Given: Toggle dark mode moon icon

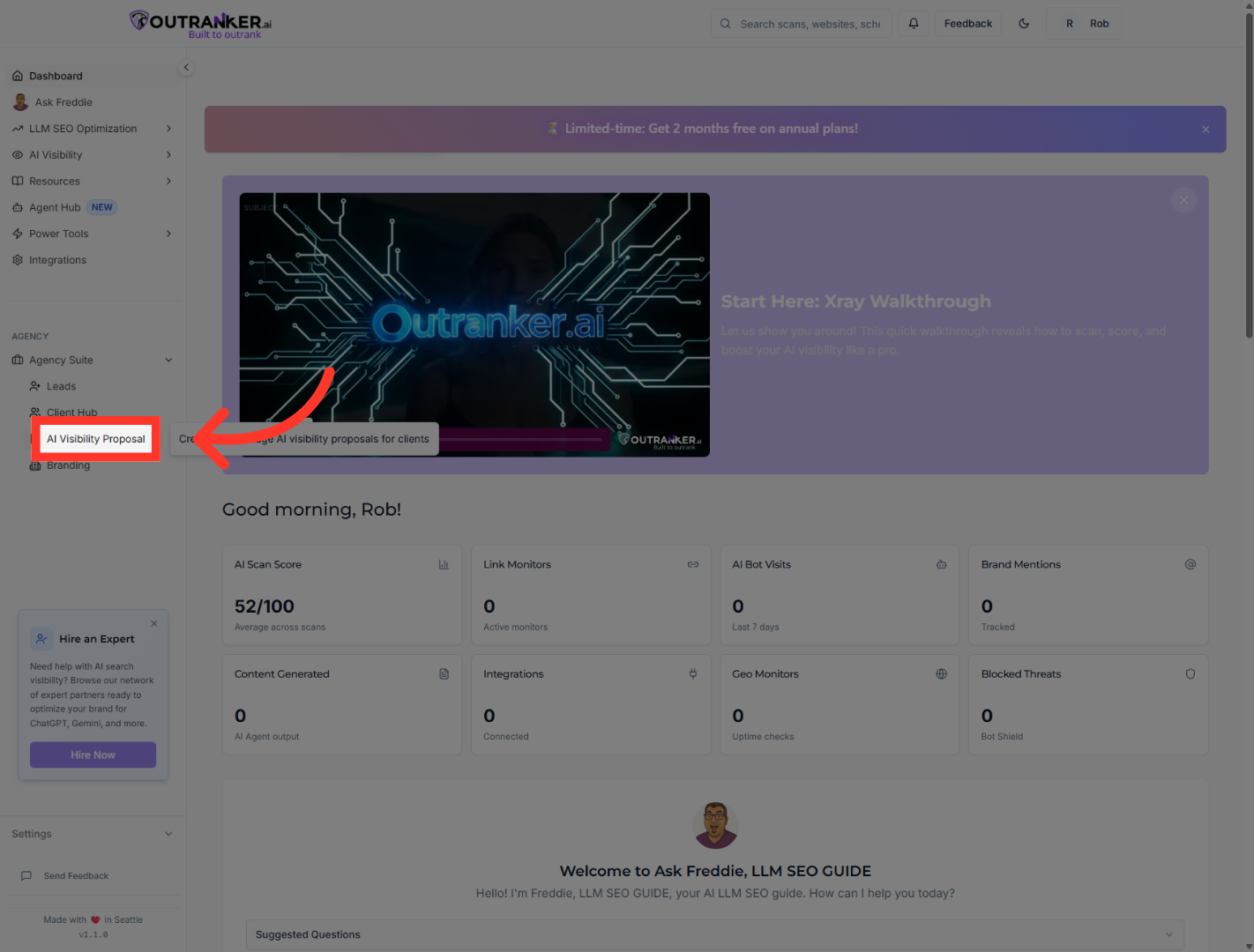Looking at the screenshot, I should (1024, 24).
